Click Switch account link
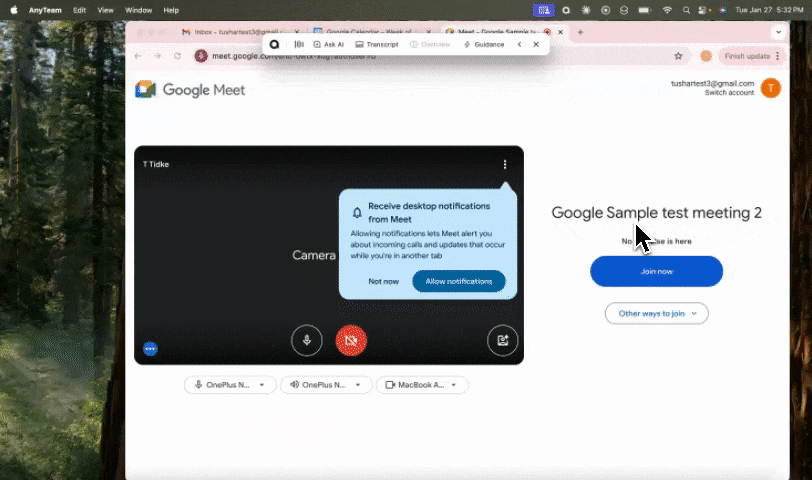Viewport: 812px width, 480px height. pyautogui.click(x=729, y=93)
